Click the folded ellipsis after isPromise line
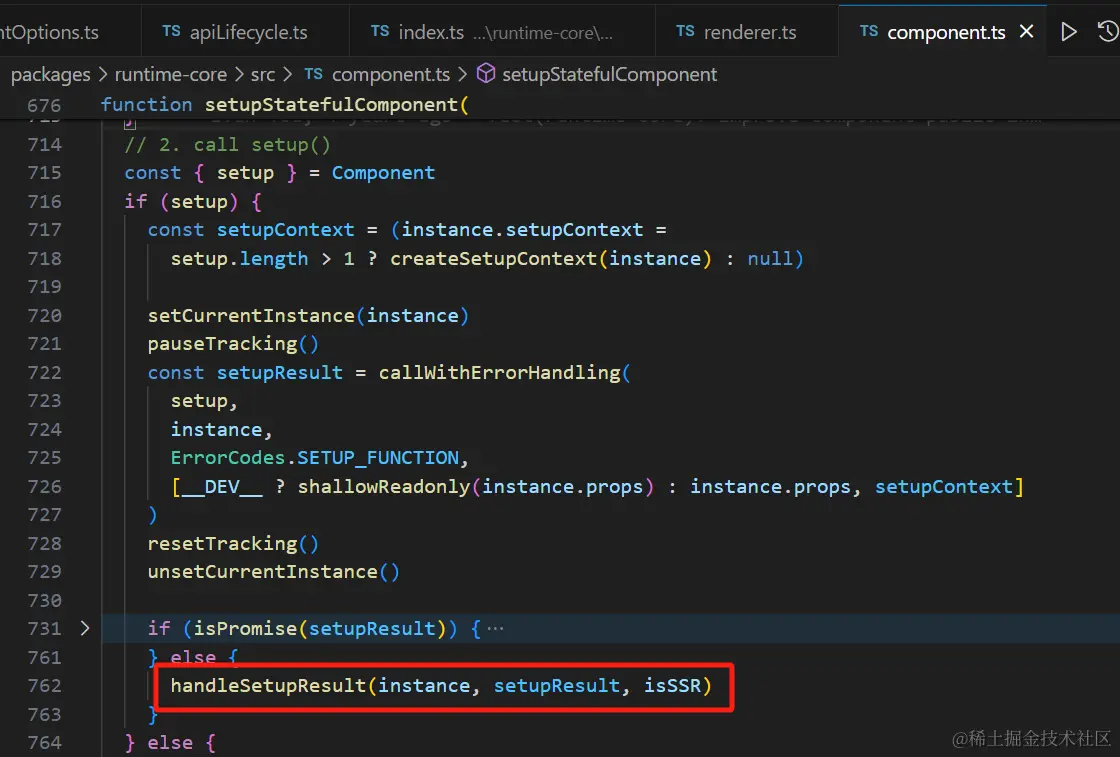1120x757 pixels. click(495, 628)
